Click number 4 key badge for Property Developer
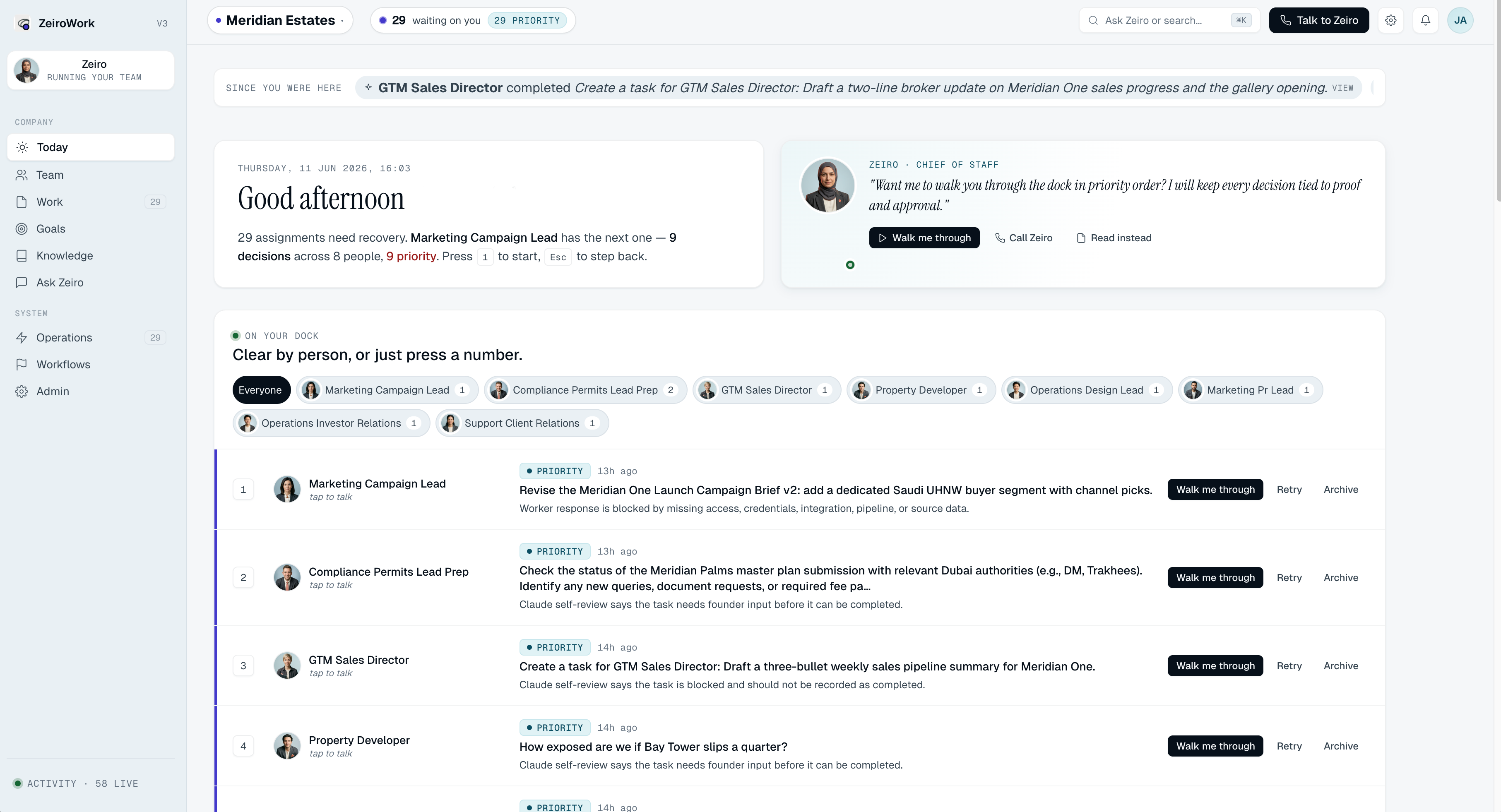The width and height of the screenshot is (1501, 812). 243,746
